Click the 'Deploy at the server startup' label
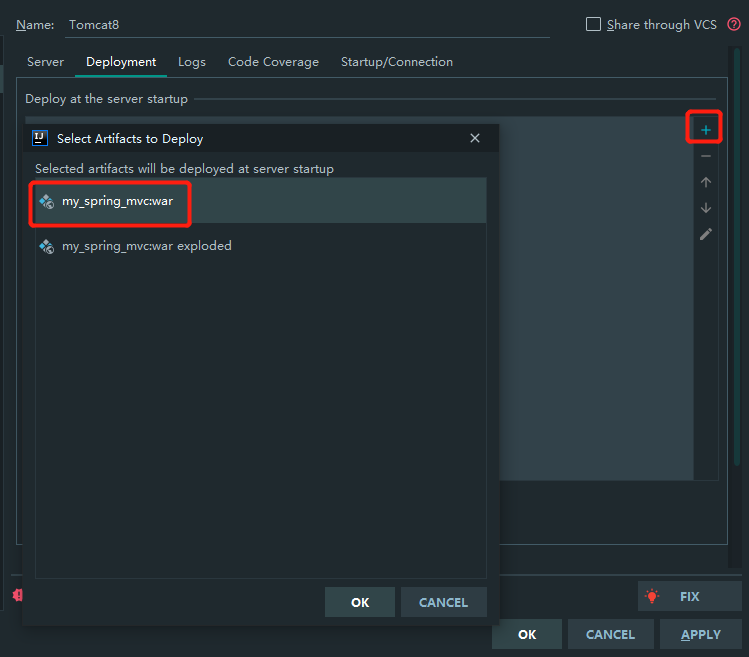Screen dimensions: 749x657 107,99
